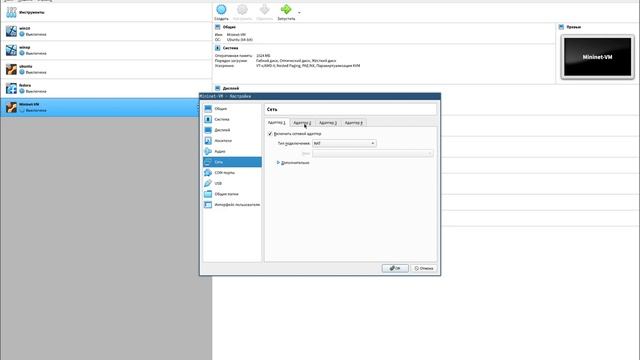Confirm settings with the OK button
640x360 pixels.
(395, 268)
